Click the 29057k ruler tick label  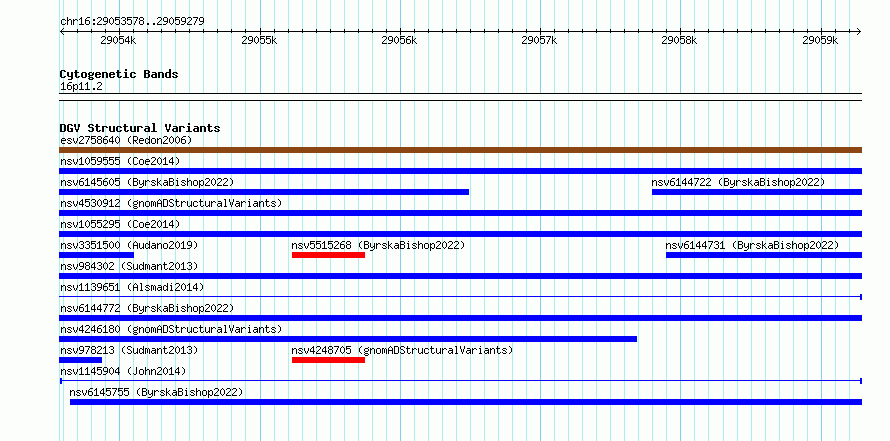pyautogui.click(x=539, y=41)
